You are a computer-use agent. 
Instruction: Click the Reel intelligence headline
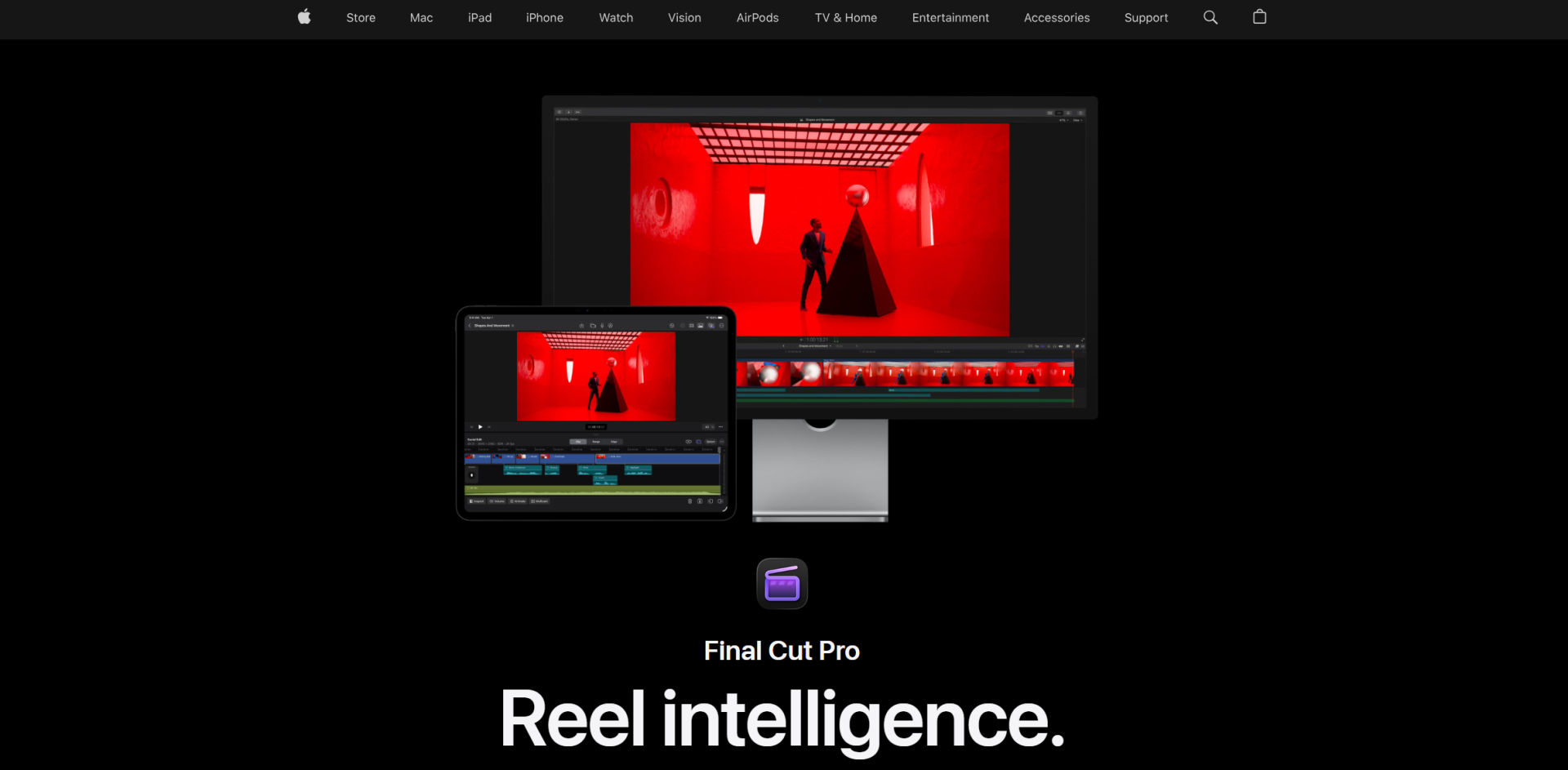[782, 719]
